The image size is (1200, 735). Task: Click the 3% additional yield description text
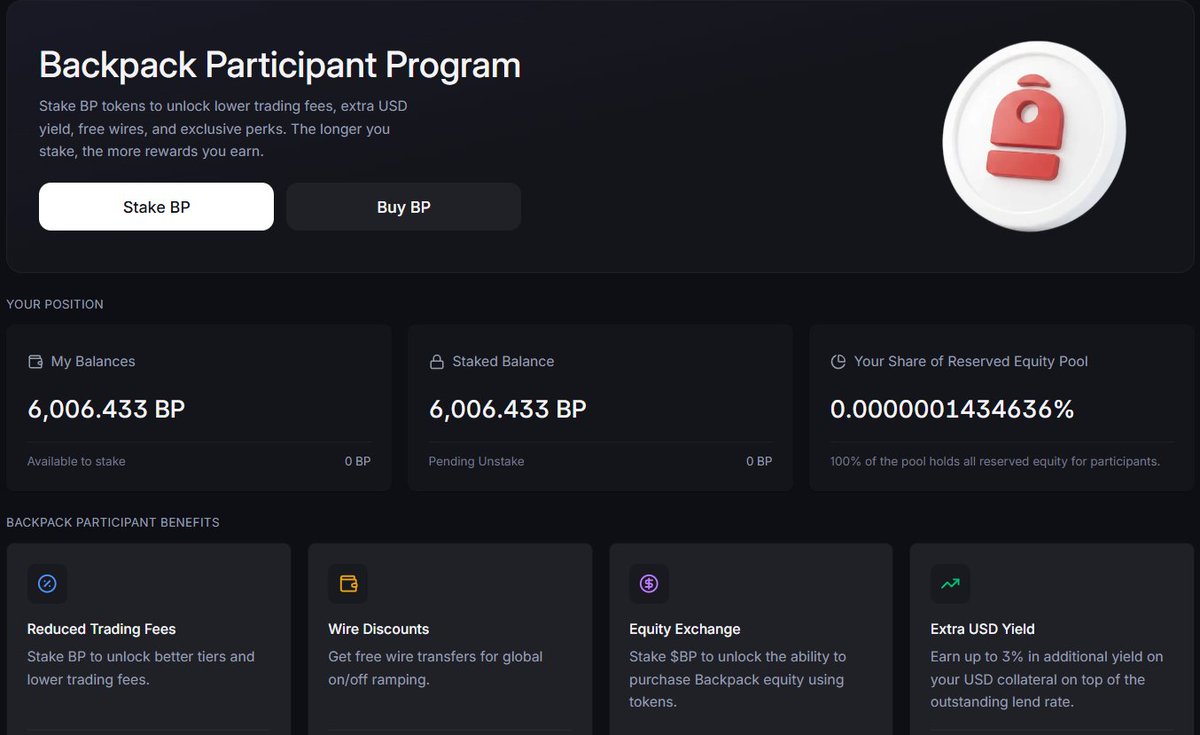coord(1047,679)
